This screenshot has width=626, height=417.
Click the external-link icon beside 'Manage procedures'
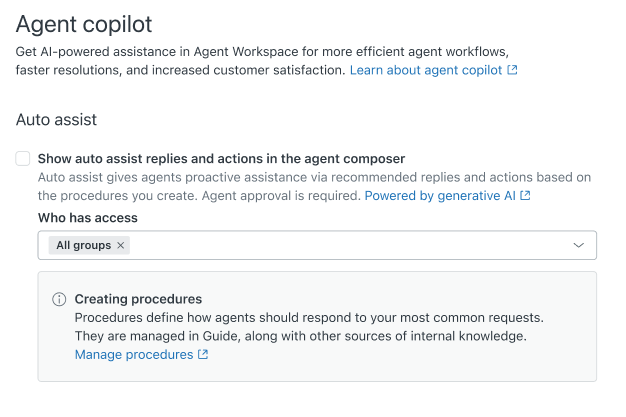click(x=203, y=355)
